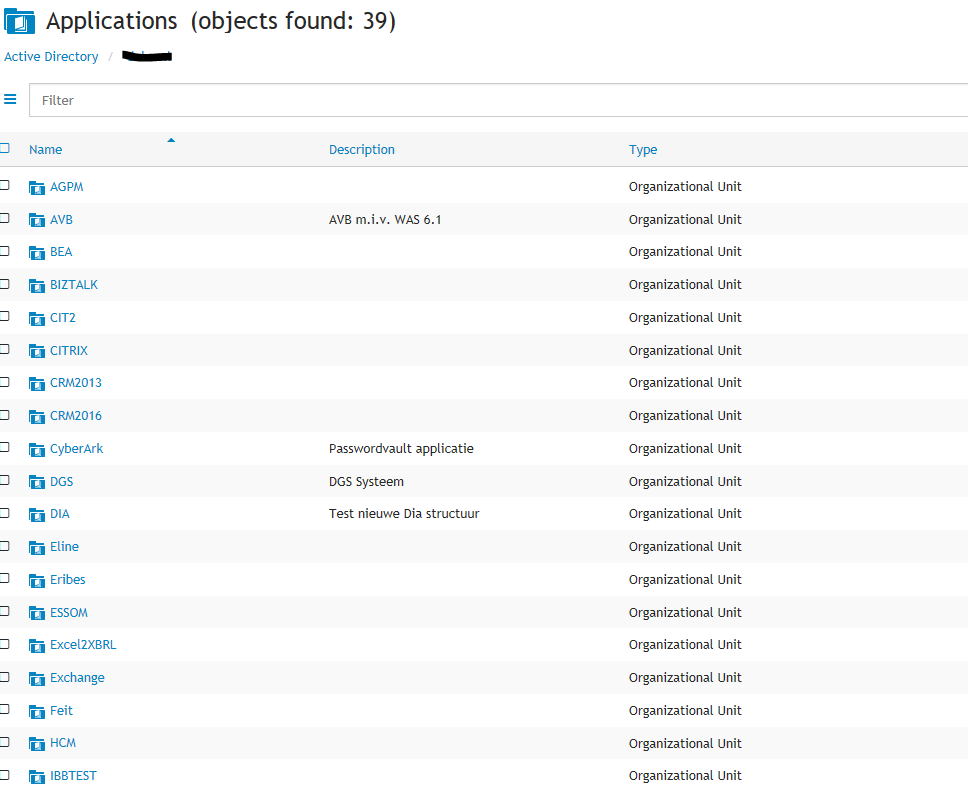The image size is (968, 787).
Task: Open the Excel2XBRL name link
Action: pyautogui.click(x=83, y=644)
